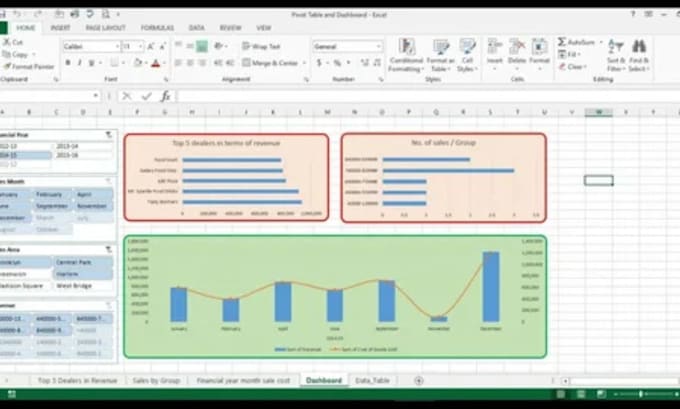
Task: Open AutoSum dropdown arrow
Action: pos(601,42)
